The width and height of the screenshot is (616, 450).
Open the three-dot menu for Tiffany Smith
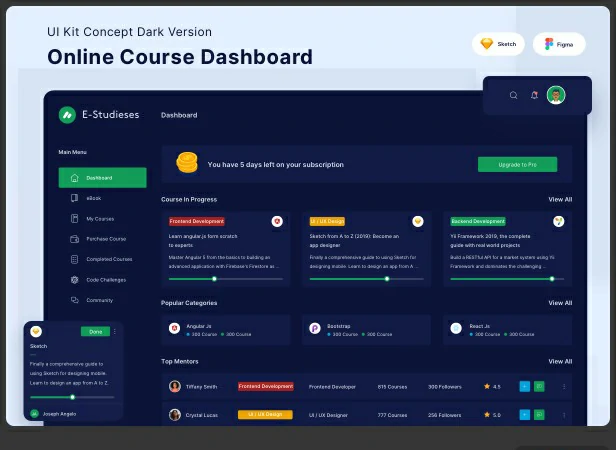point(564,387)
